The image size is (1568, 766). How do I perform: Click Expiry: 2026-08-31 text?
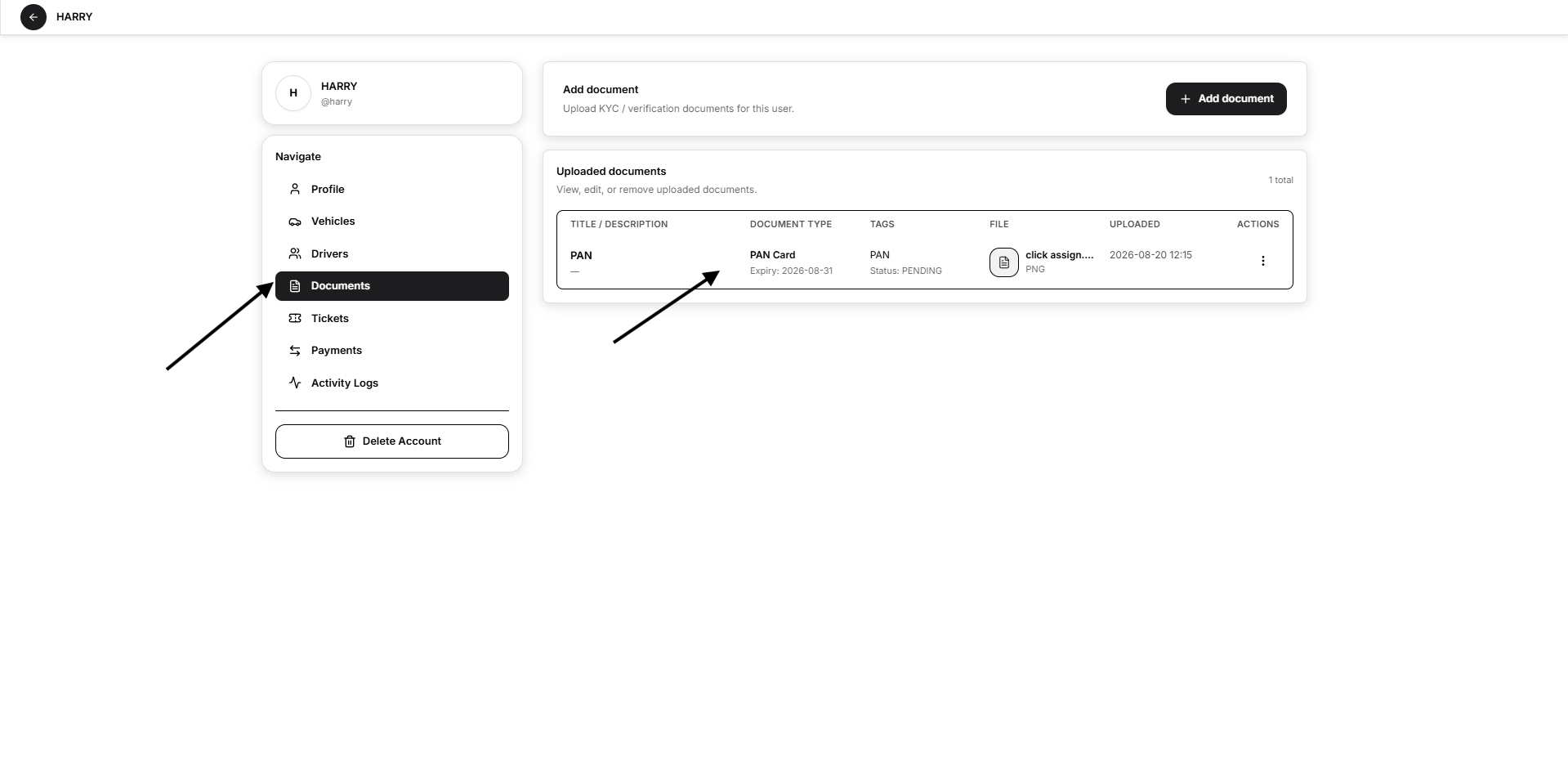tap(791, 271)
